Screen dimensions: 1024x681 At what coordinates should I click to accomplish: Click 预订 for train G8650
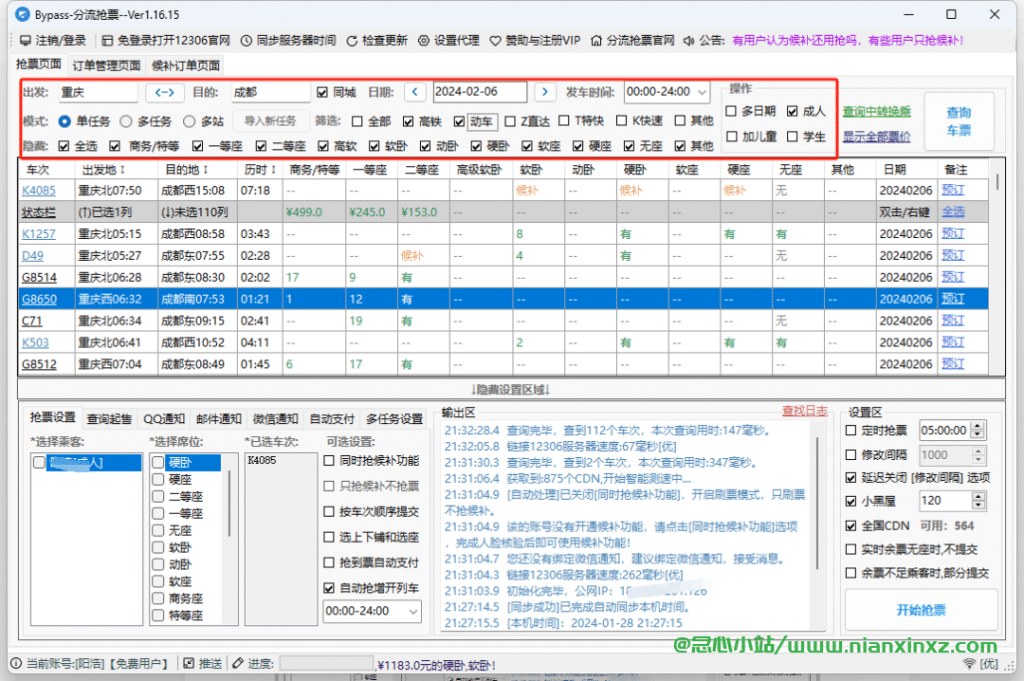tap(953, 299)
